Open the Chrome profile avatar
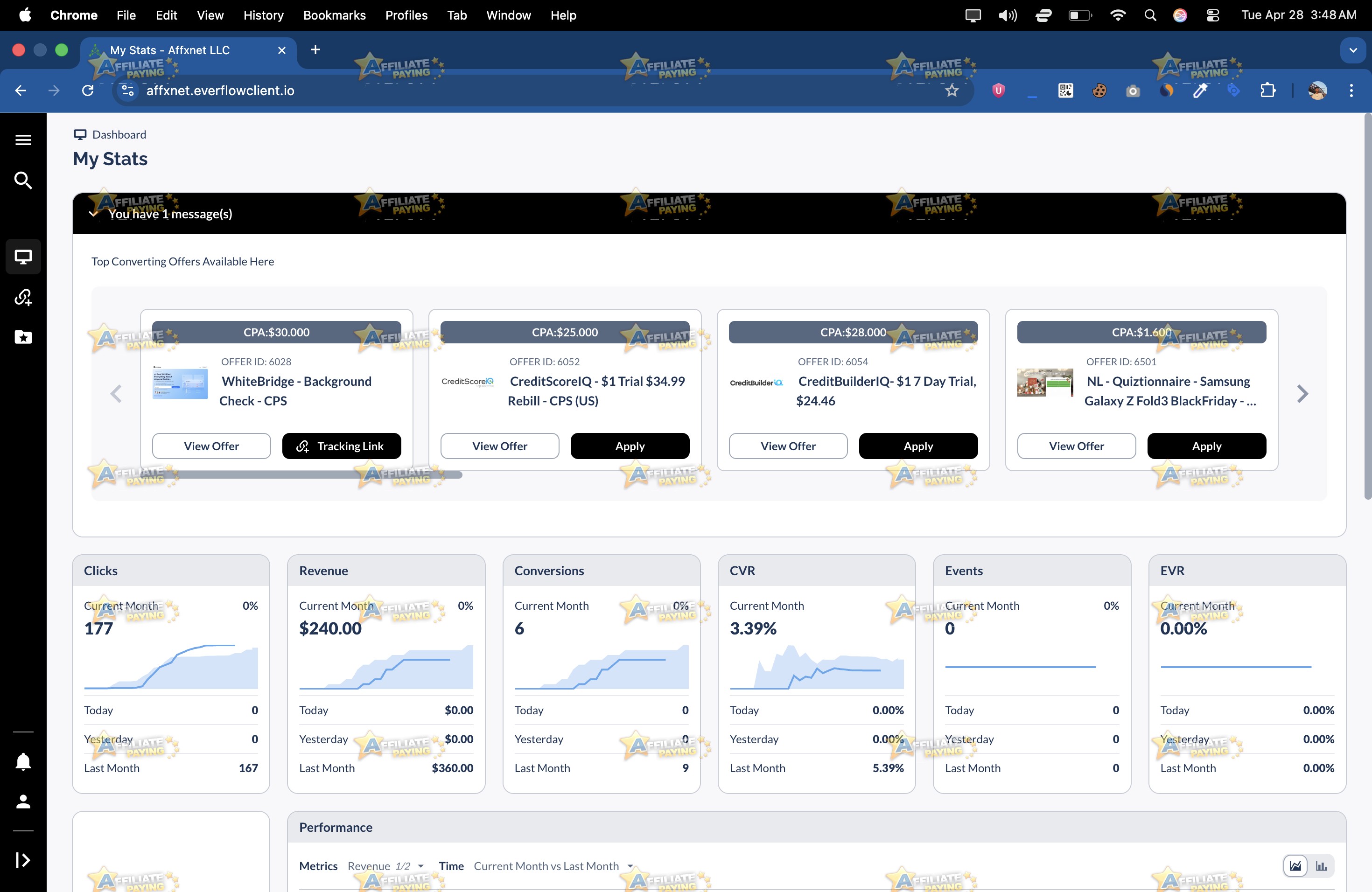The height and width of the screenshot is (892, 1372). [x=1317, y=91]
